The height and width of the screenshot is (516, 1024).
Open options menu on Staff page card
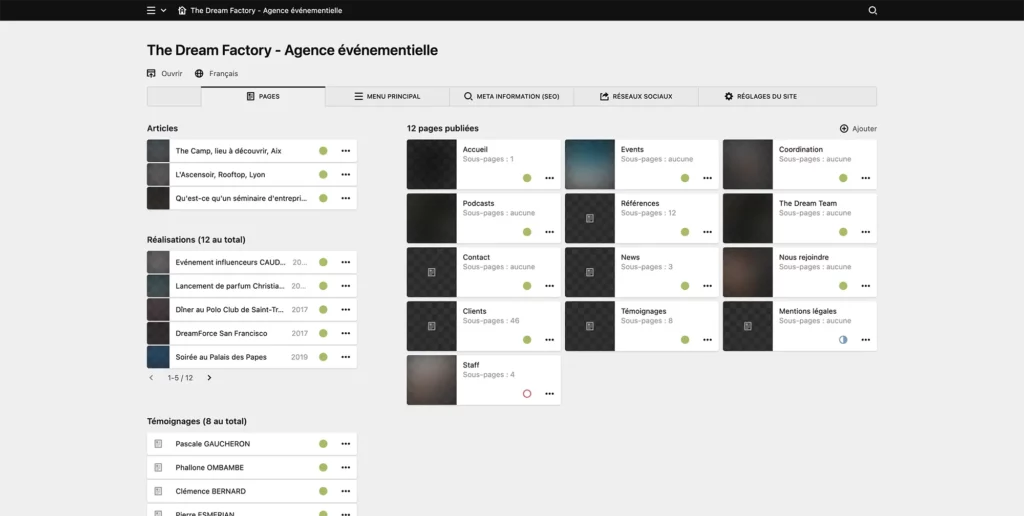[x=549, y=394]
